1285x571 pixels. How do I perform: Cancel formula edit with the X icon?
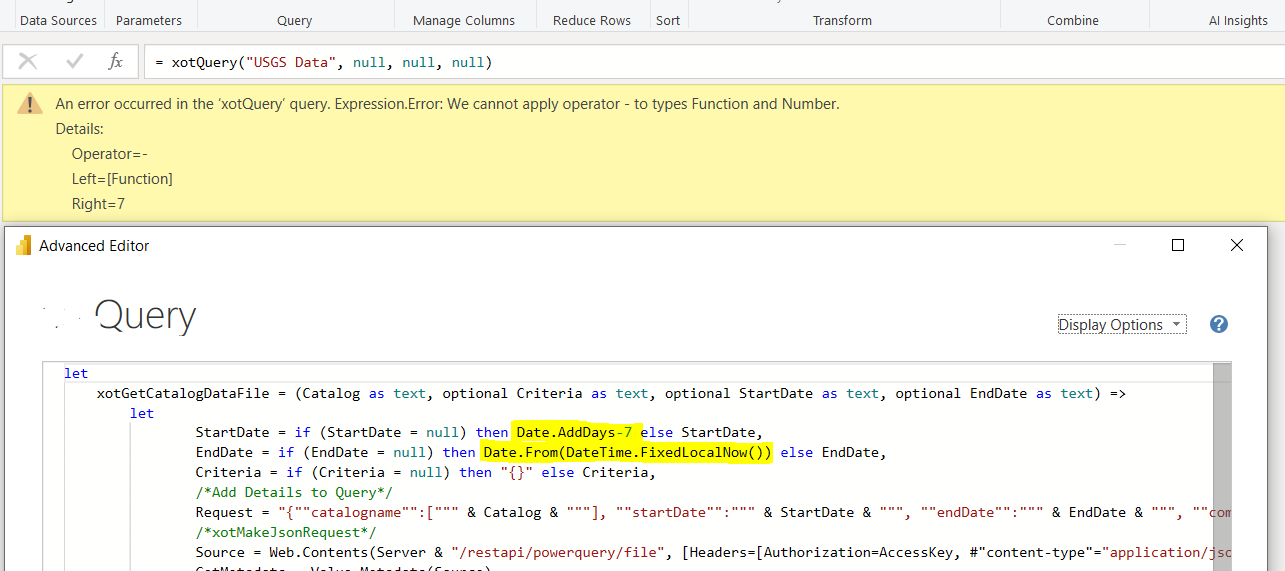[x=28, y=62]
